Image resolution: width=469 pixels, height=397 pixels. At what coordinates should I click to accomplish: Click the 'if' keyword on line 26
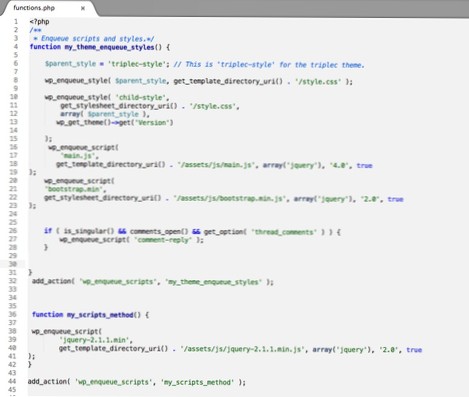tap(48, 231)
